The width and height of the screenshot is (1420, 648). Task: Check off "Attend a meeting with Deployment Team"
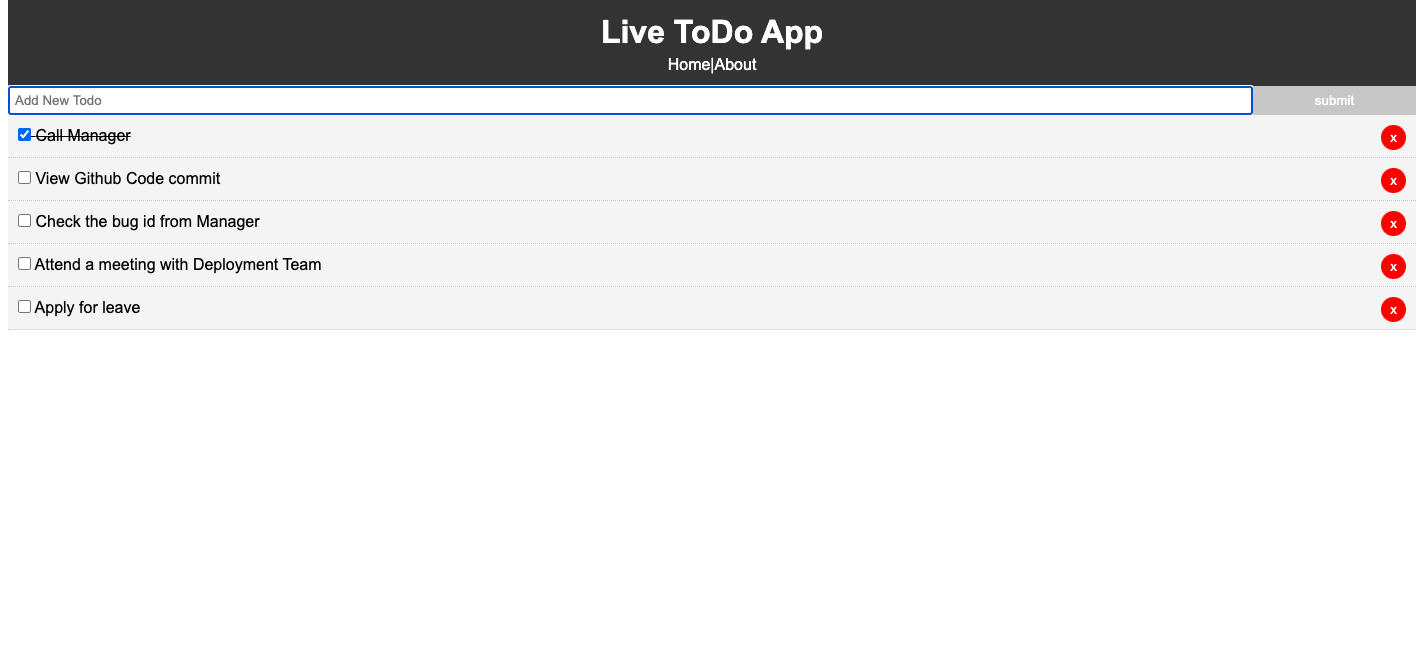25,264
